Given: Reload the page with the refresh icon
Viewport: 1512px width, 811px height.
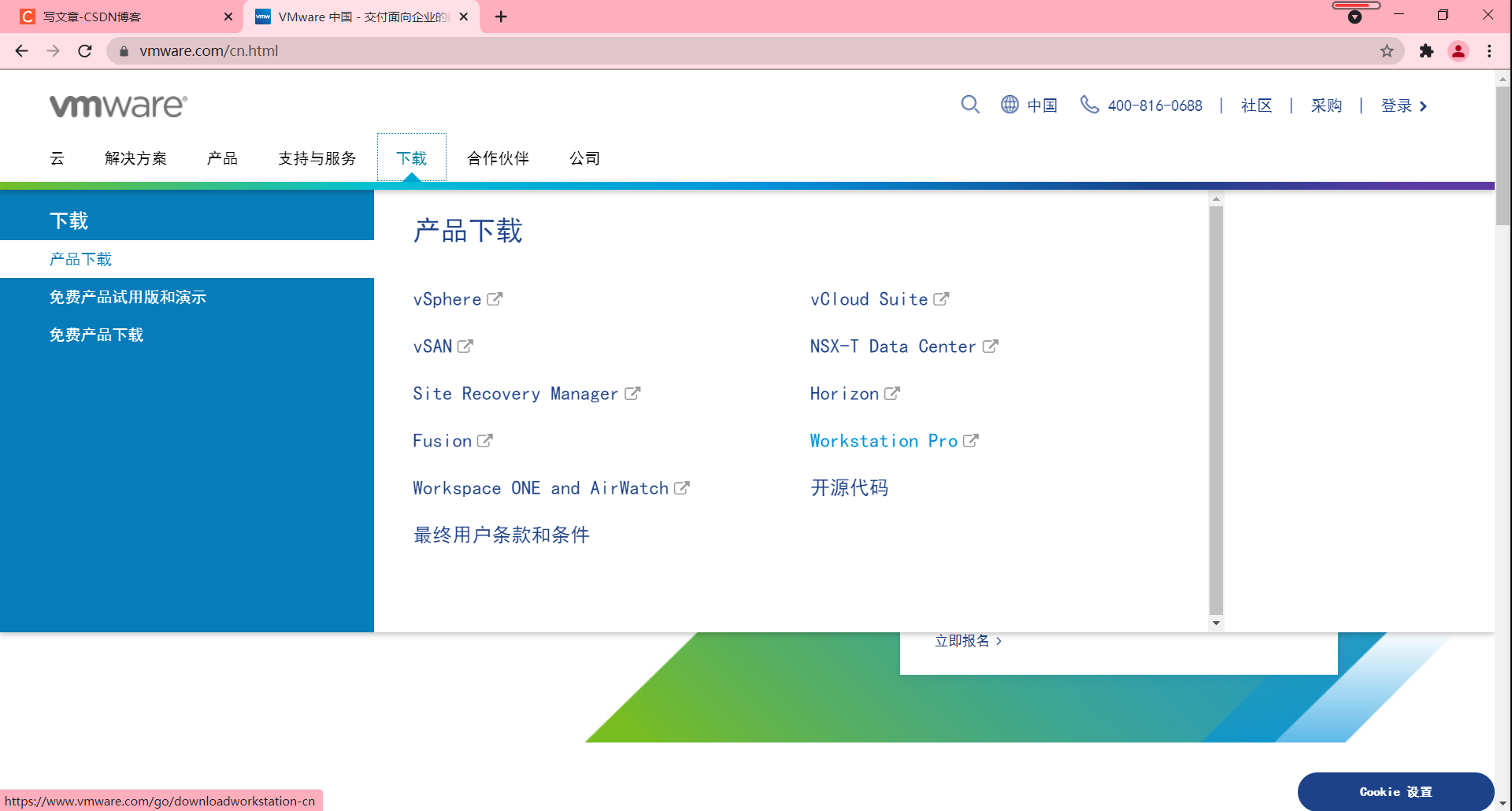Looking at the screenshot, I should 85,51.
